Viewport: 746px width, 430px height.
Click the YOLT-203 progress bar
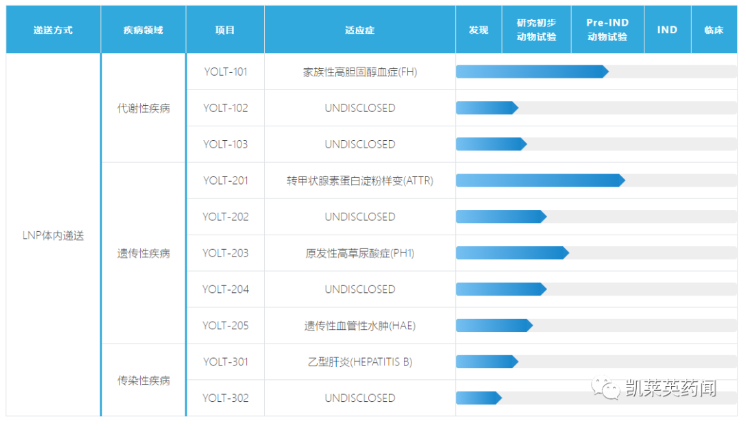(512, 253)
